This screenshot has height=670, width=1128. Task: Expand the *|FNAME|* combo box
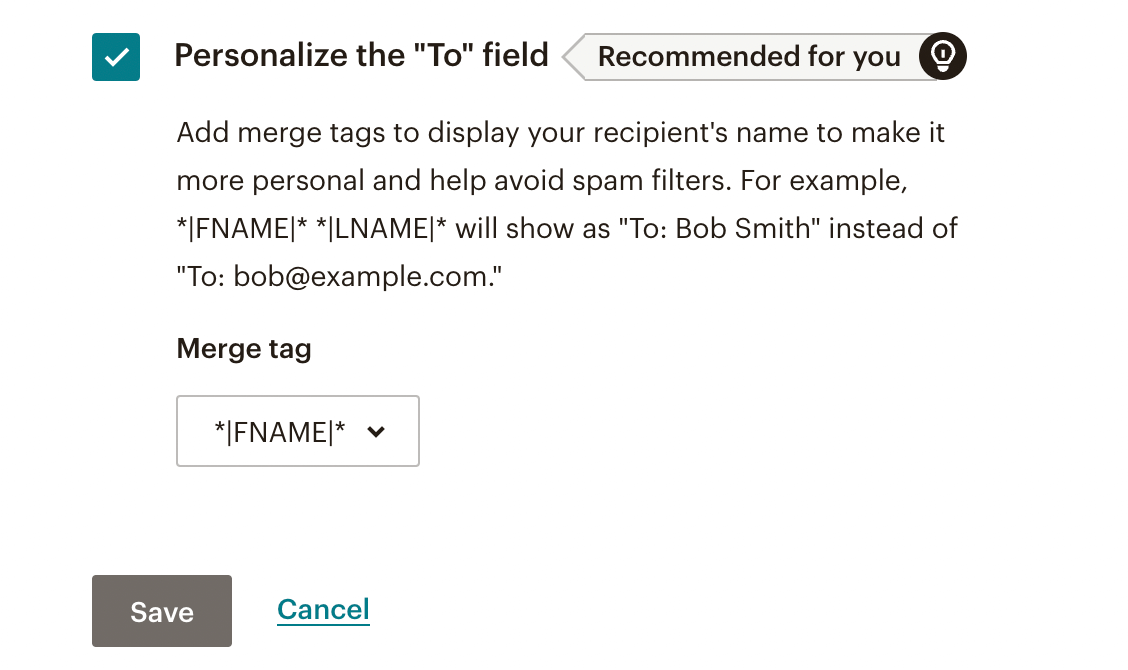click(x=297, y=431)
